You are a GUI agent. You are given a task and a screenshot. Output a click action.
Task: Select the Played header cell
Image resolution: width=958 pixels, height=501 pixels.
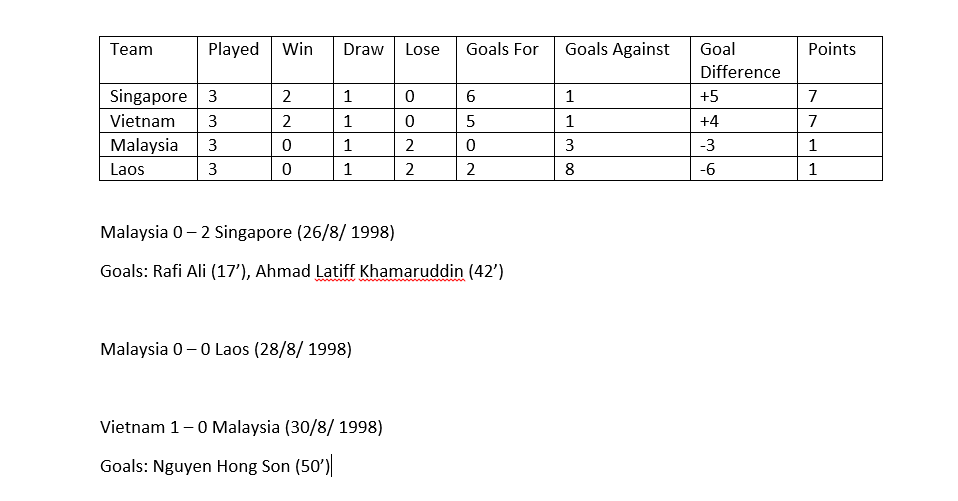pos(234,60)
